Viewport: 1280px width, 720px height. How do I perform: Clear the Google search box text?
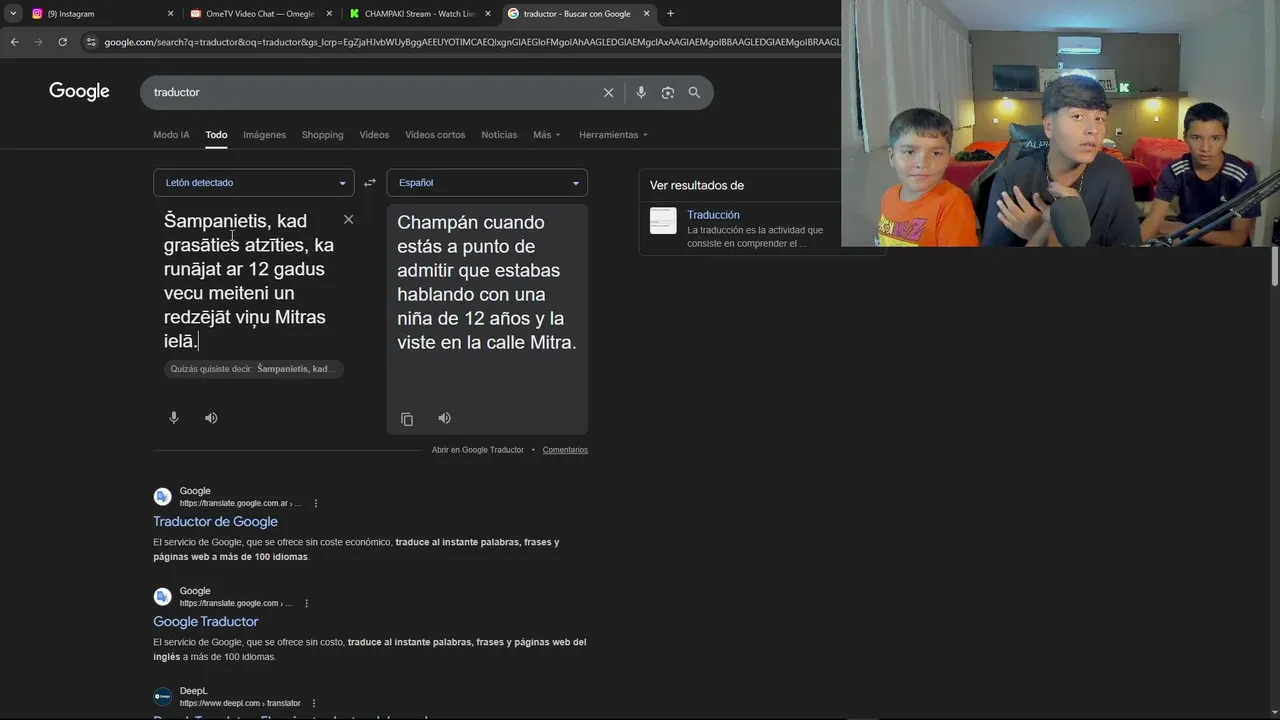(x=608, y=92)
